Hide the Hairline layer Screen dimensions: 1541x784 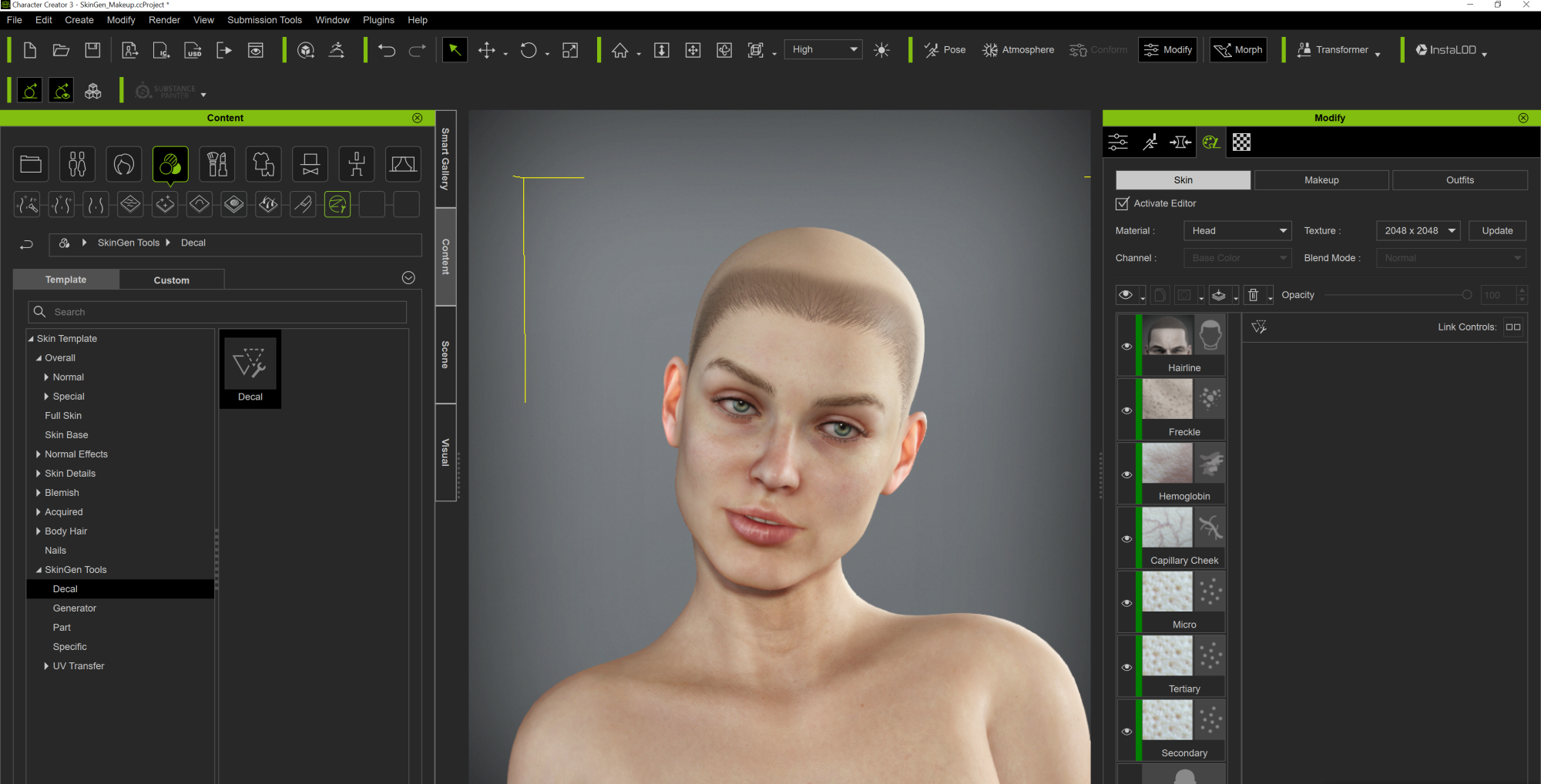(x=1126, y=346)
